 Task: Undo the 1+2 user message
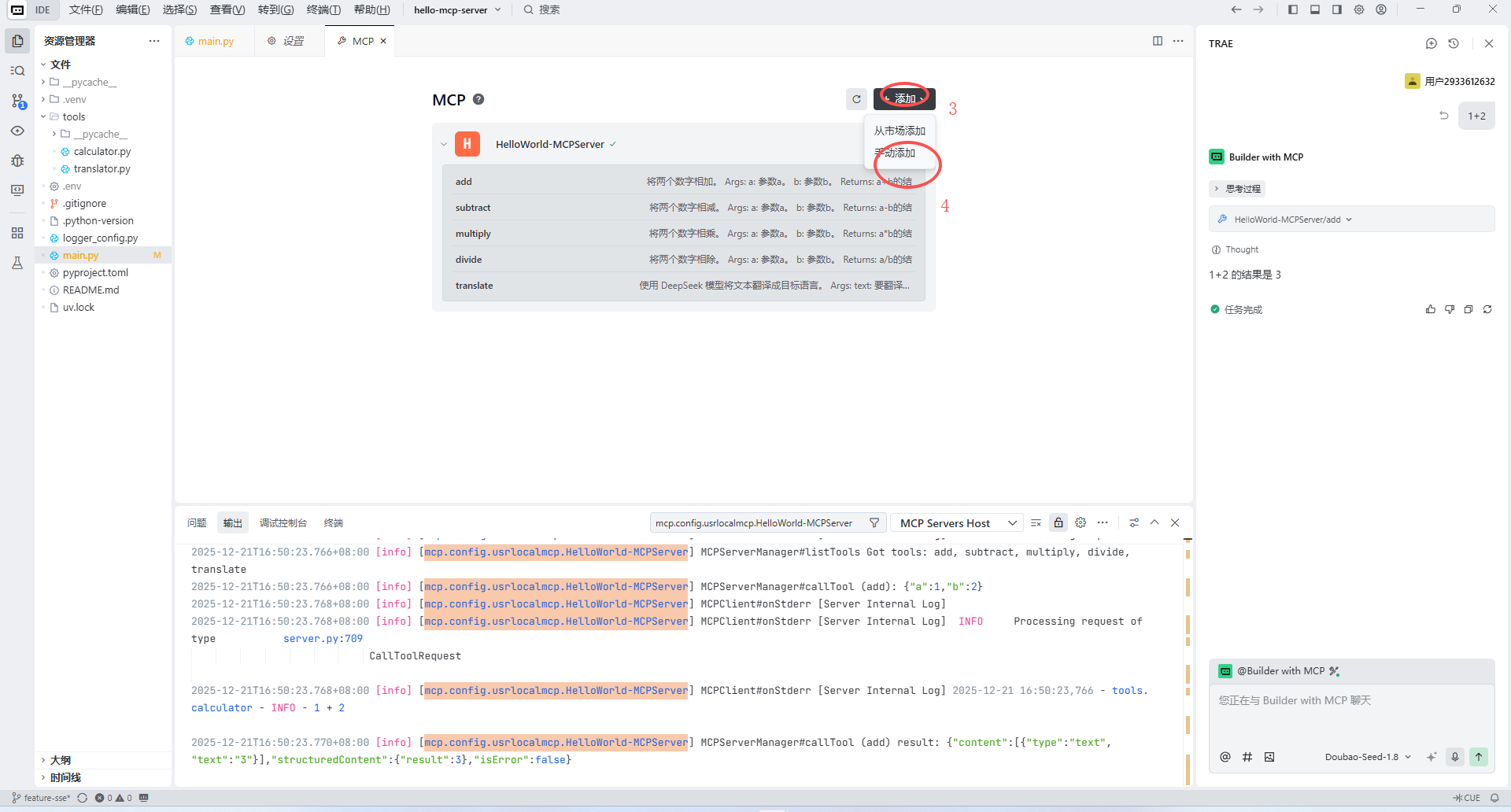click(1444, 116)
